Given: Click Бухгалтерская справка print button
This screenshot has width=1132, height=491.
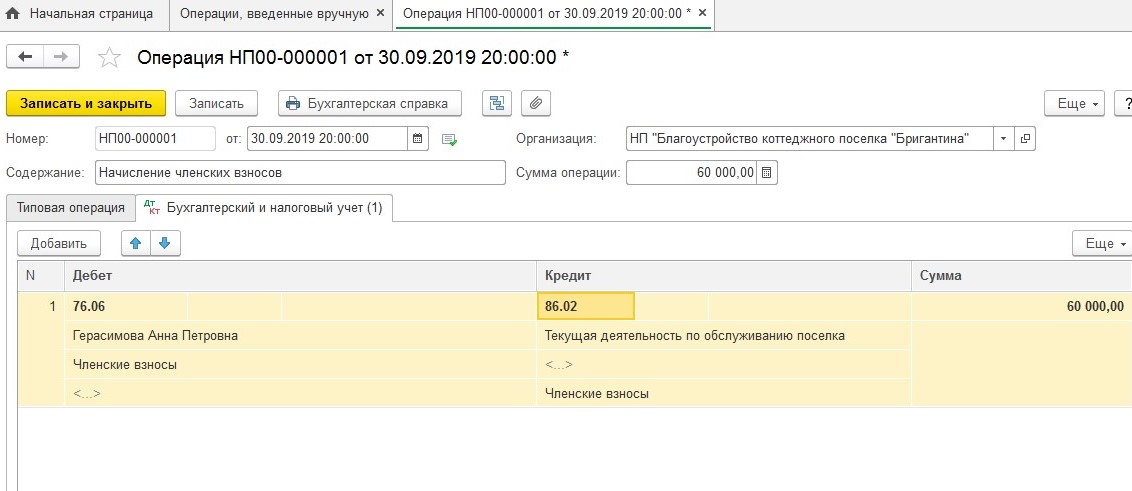Looking at the screenshot, I should click(x=369, y=103).
